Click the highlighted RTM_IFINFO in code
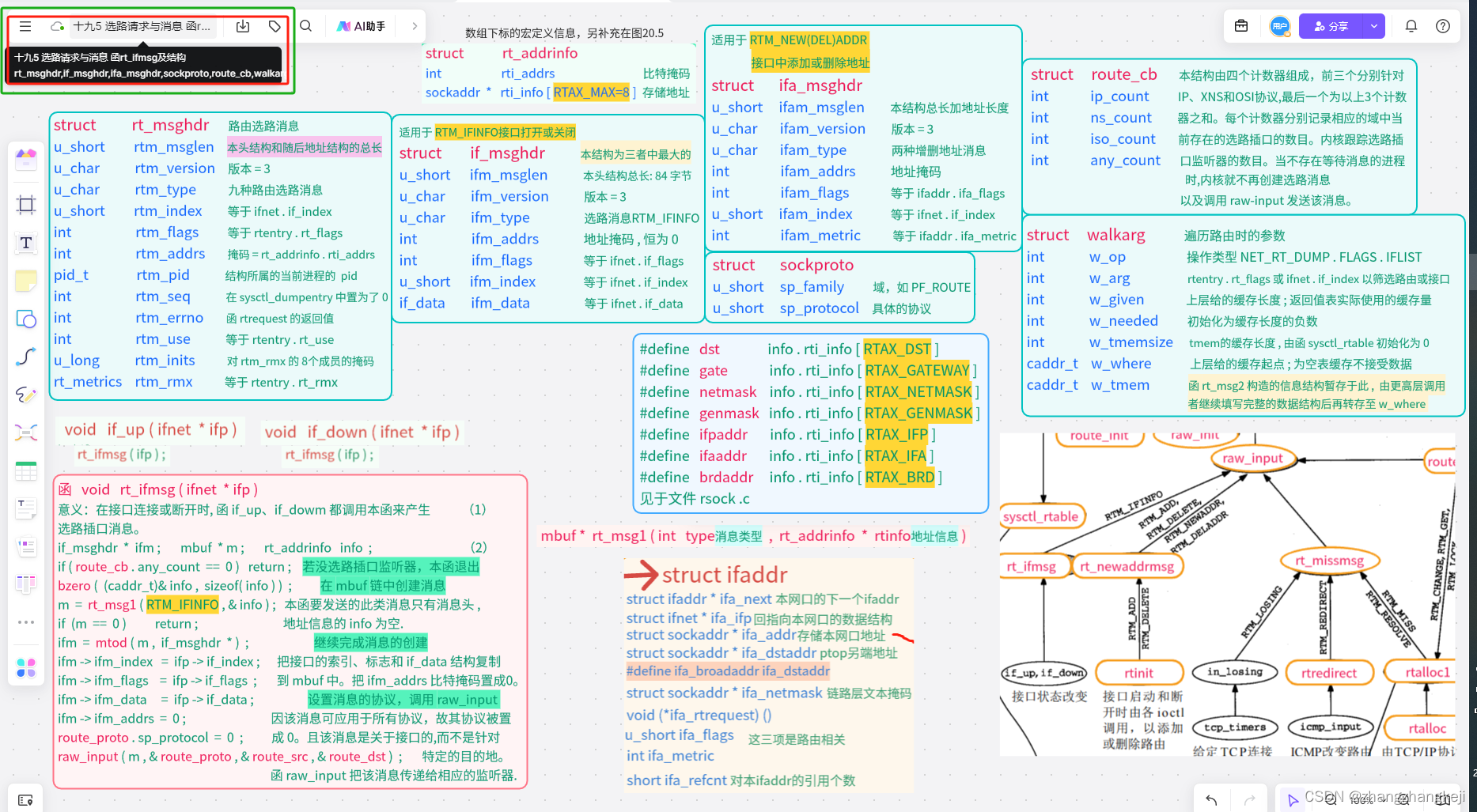Image resolution: width=1477 pixels, height=812 pixels. (x=182, y=605)
